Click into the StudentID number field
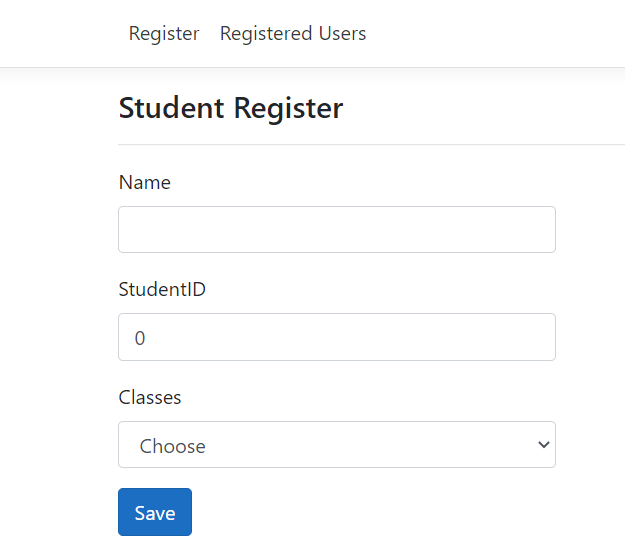This screenshot has width=625, height=553. (x=336, y=338)
